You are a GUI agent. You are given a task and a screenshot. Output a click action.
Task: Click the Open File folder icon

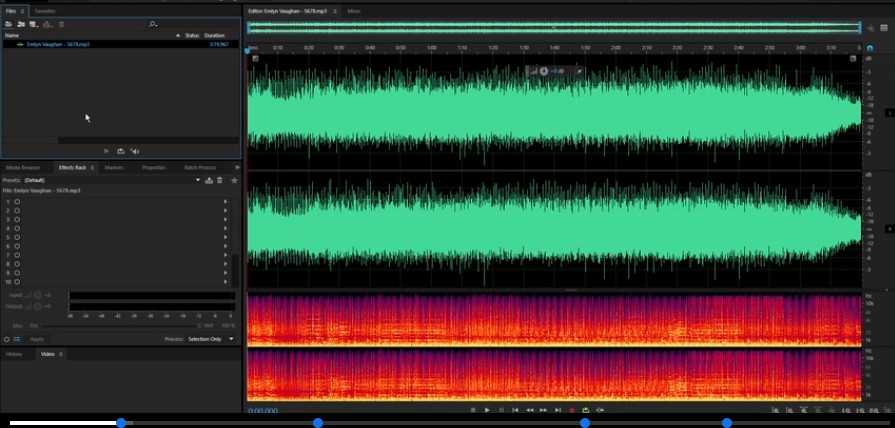pos(9,24)
